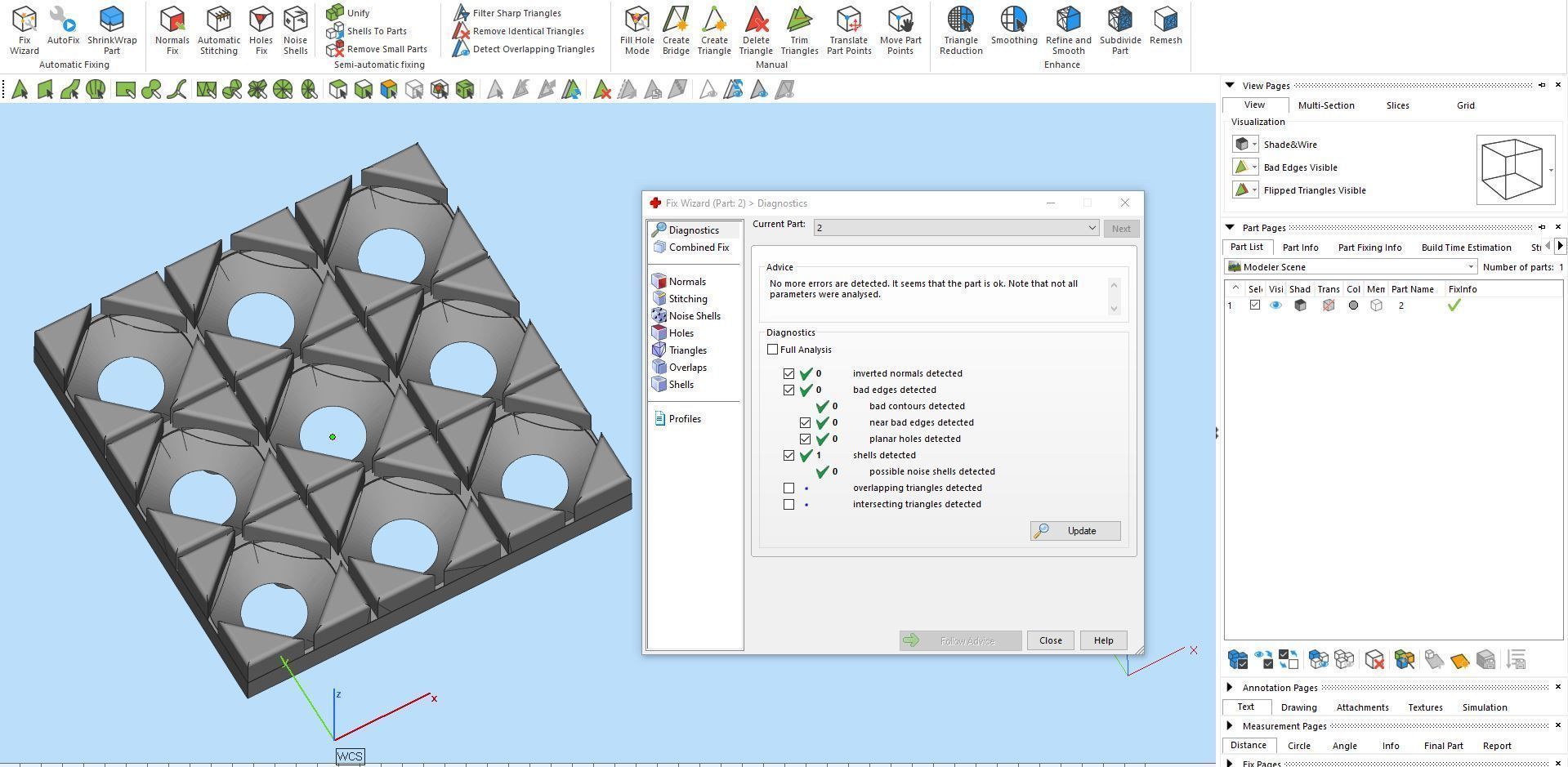Activate Fill Hole Mode
1568x767 pixels.
[x=637, y=30]
